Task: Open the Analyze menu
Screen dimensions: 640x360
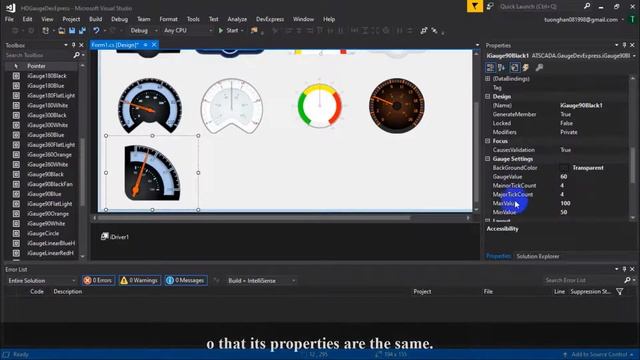Action: (237, 19)
